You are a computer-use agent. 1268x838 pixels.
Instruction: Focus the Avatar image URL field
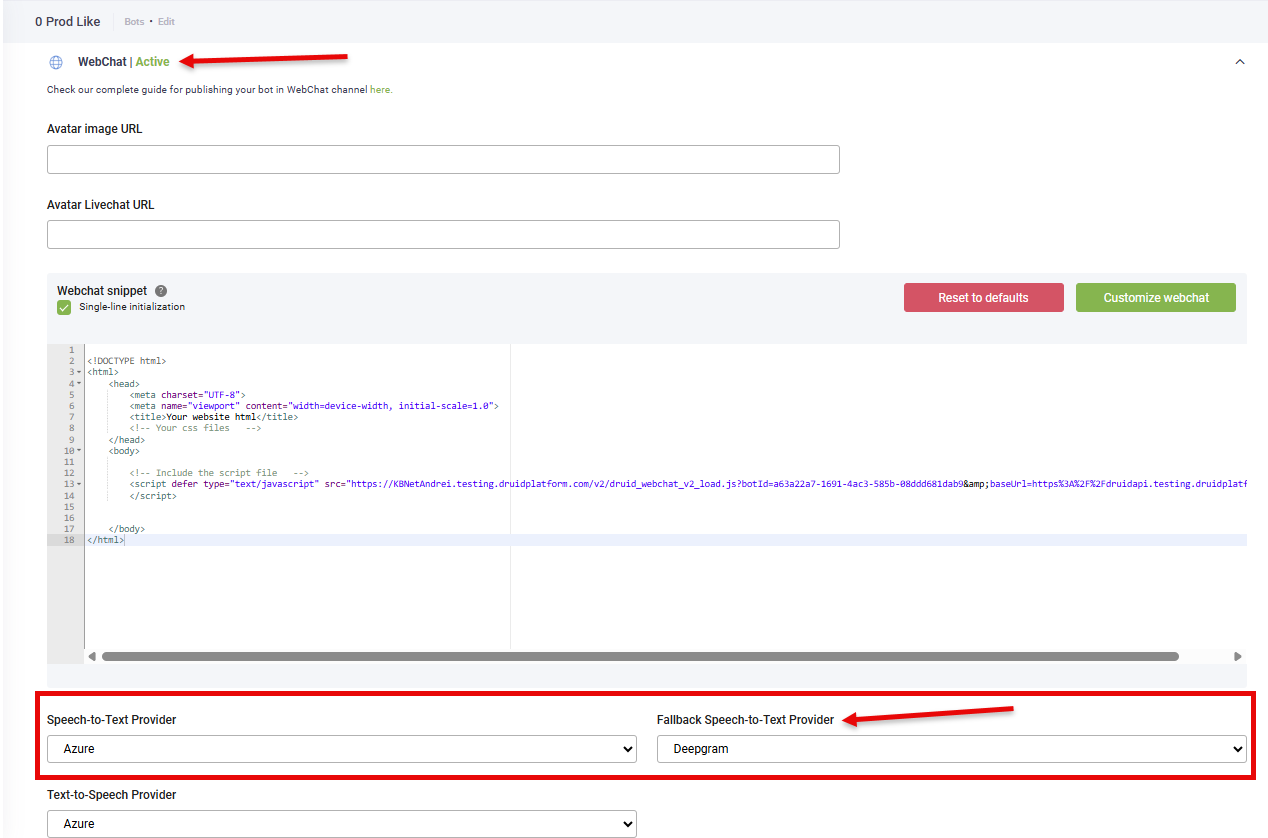tap(443, 160)
